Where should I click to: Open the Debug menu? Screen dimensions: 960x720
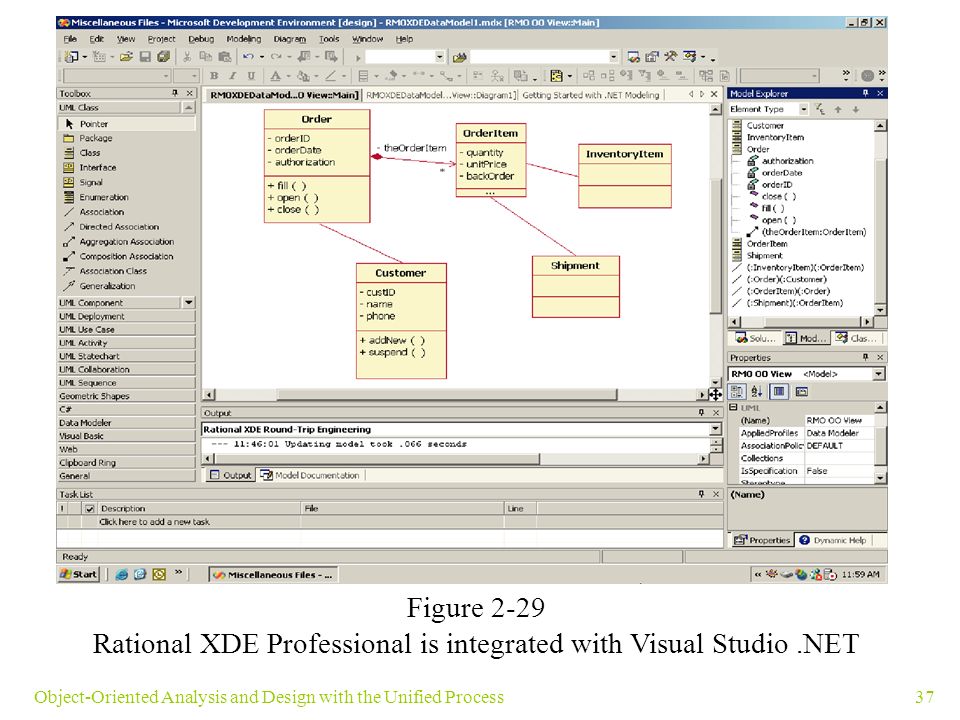201,39
